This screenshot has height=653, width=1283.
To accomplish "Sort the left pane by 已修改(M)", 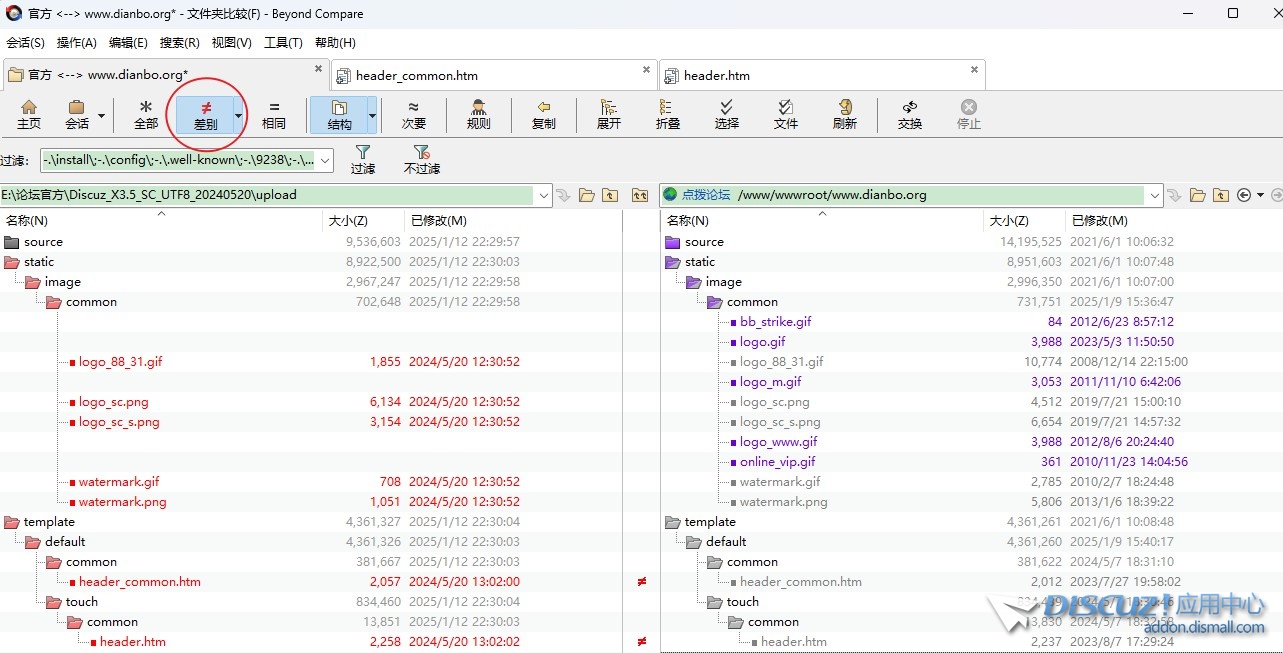I will (438, 221).
